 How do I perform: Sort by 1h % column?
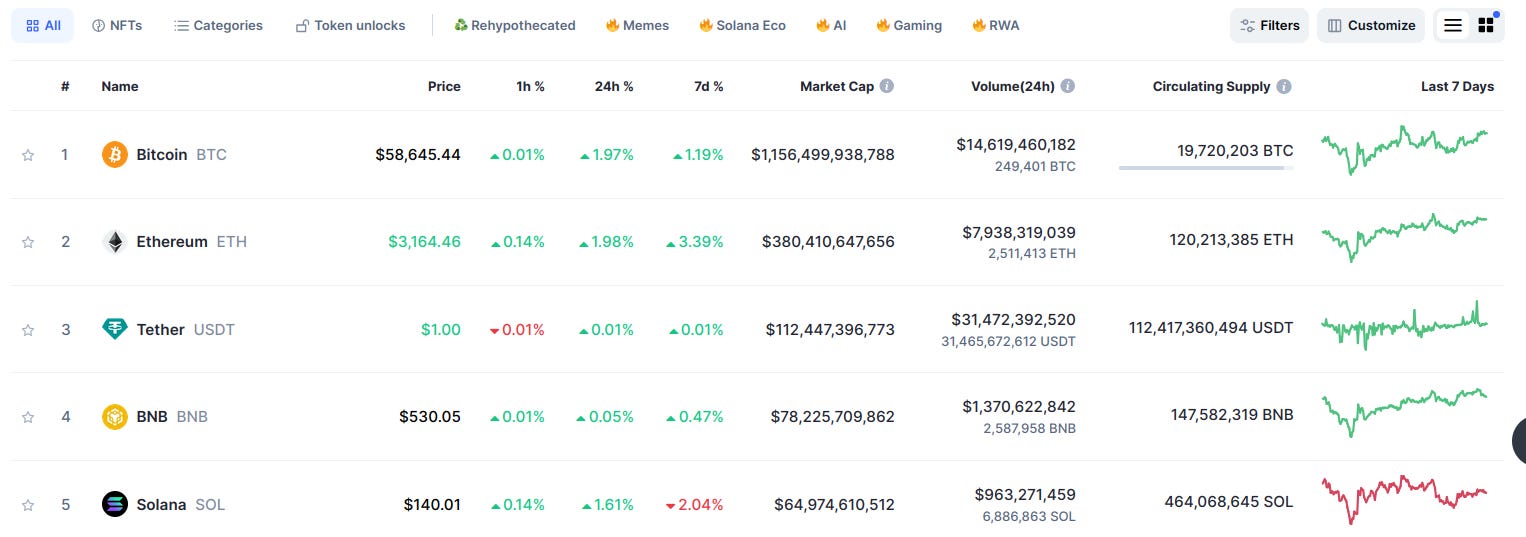(x=530, y=86)
